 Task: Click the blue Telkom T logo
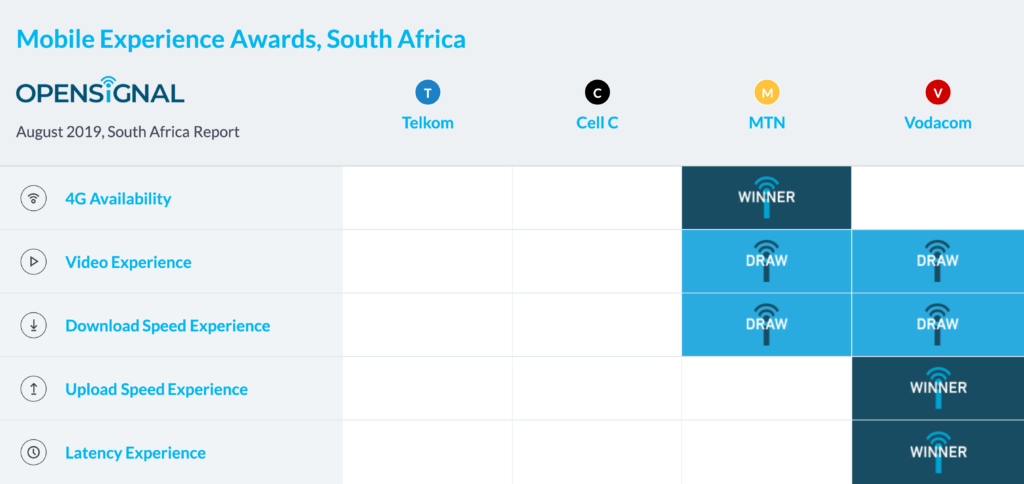[427, 93]
